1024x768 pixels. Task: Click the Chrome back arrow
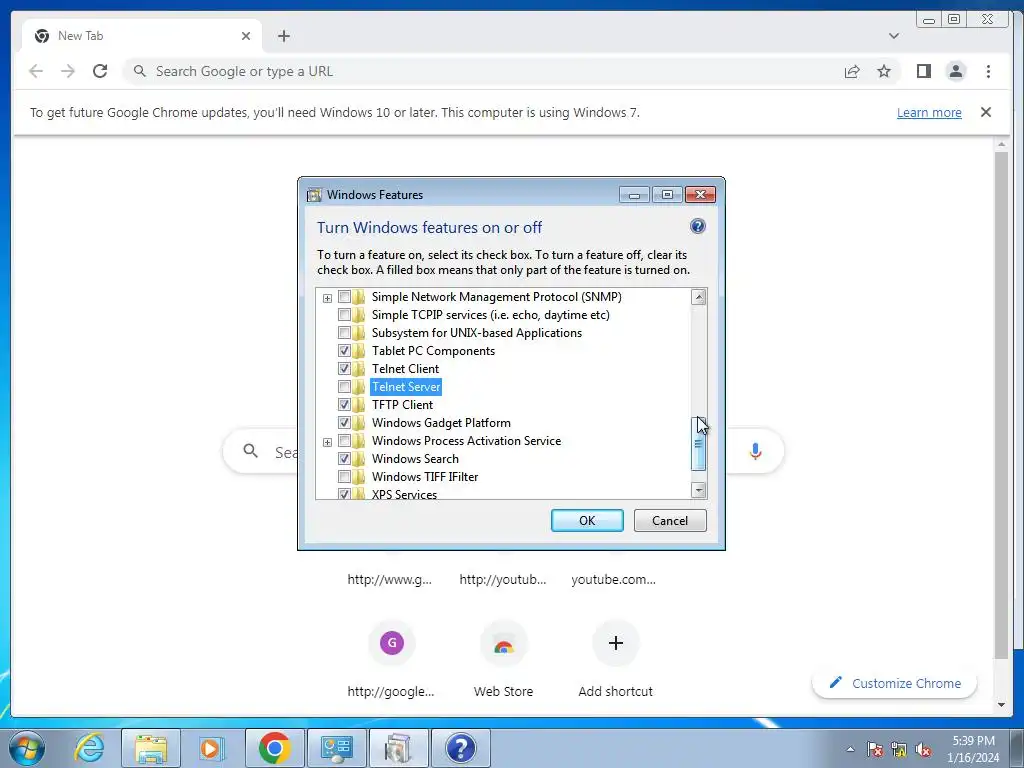pyautogui.click(x=36, y=71)
